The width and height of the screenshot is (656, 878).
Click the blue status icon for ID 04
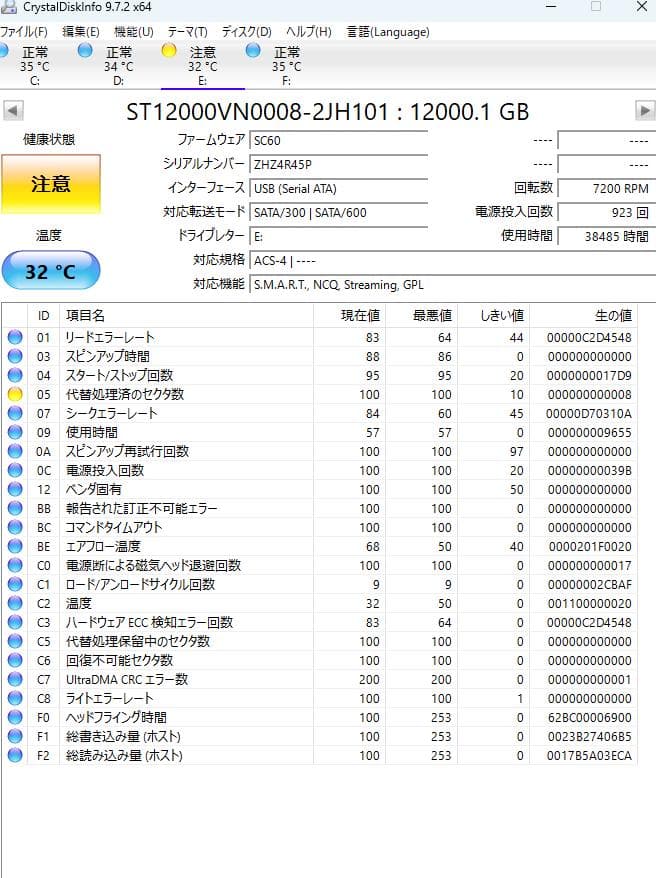pyautogui.click(x=15, y=375)
